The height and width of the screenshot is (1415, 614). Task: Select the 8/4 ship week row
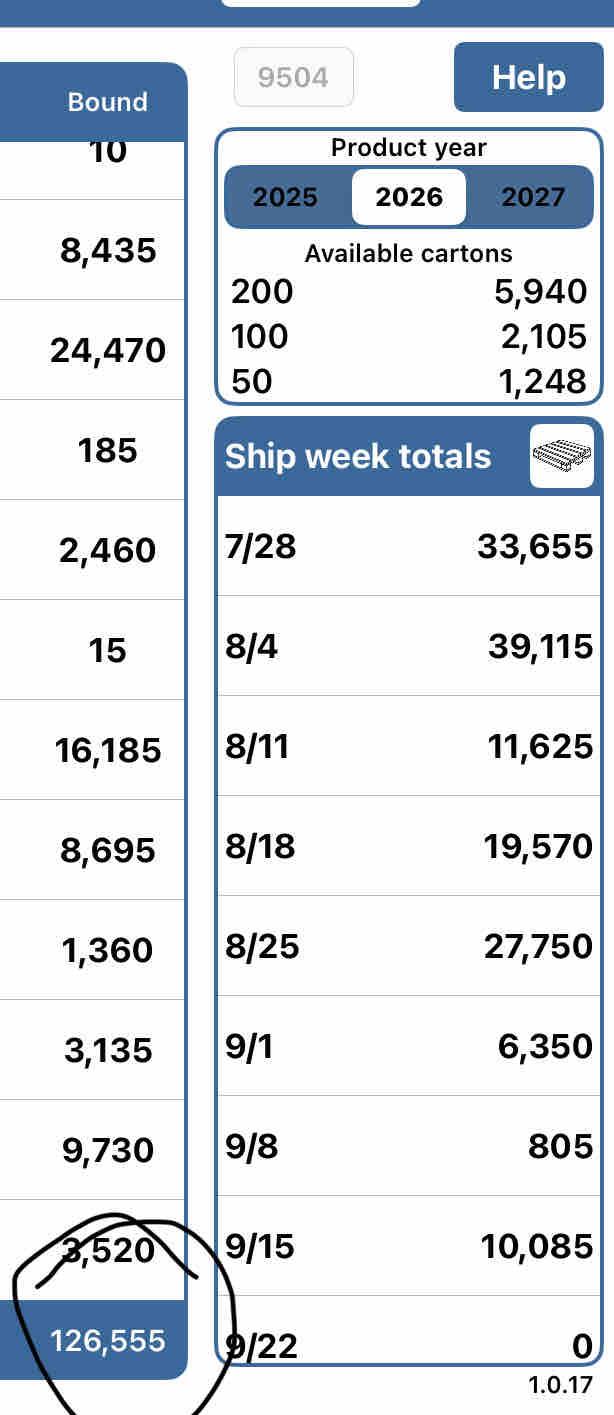408,647
